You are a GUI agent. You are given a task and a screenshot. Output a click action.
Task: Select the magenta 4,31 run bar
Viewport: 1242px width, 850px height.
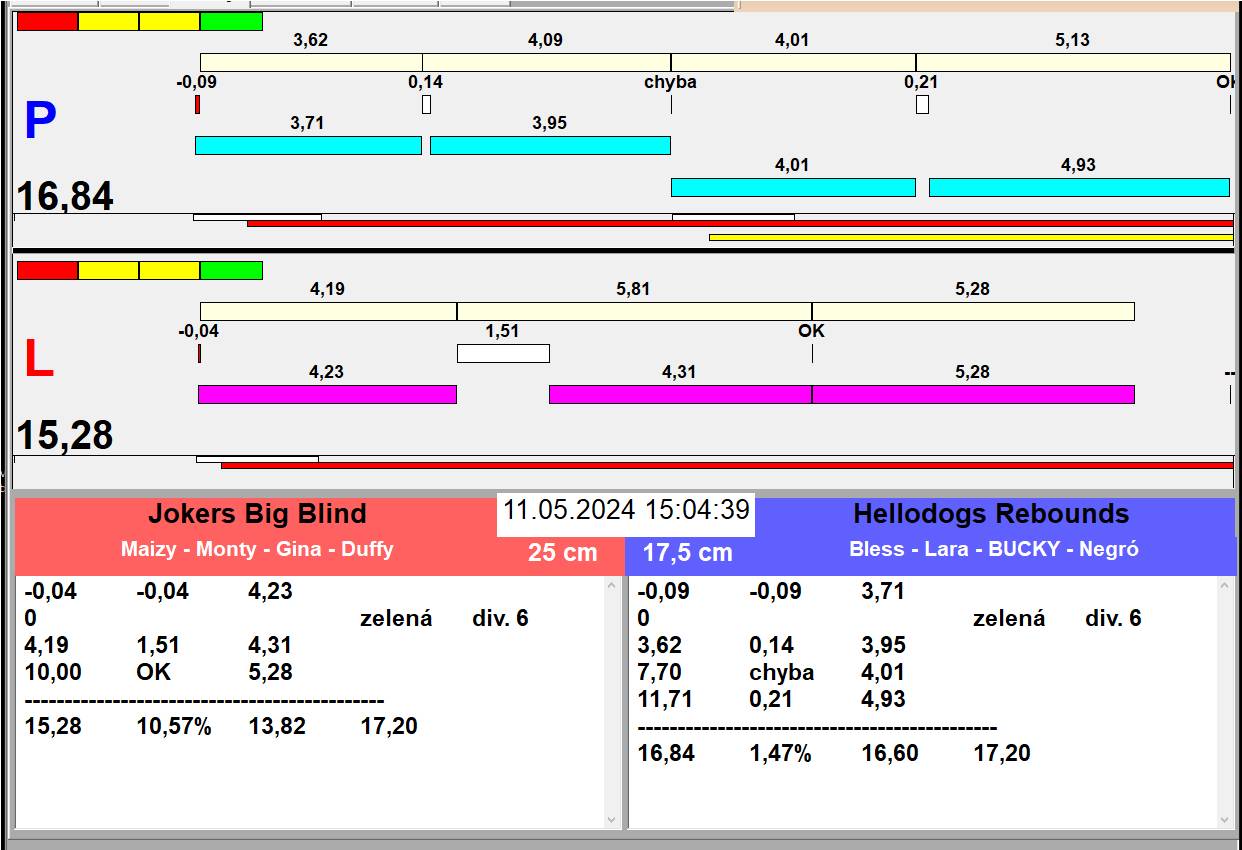point(680,394)
